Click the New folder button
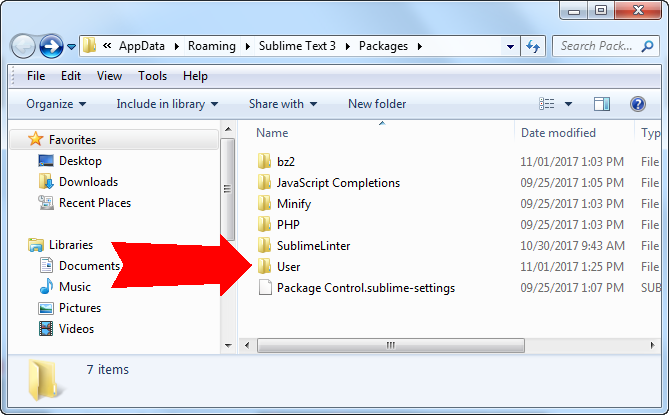 click(x=377, y=104)
